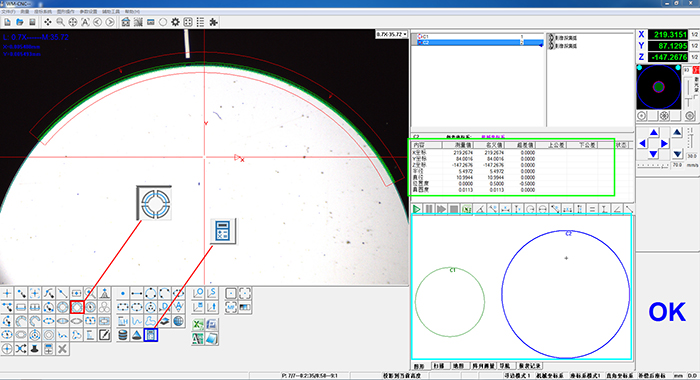Image resolution: width=700 pixels, height=380 pixels.
Task: Click the pause program button
Action: pos(429,209)
